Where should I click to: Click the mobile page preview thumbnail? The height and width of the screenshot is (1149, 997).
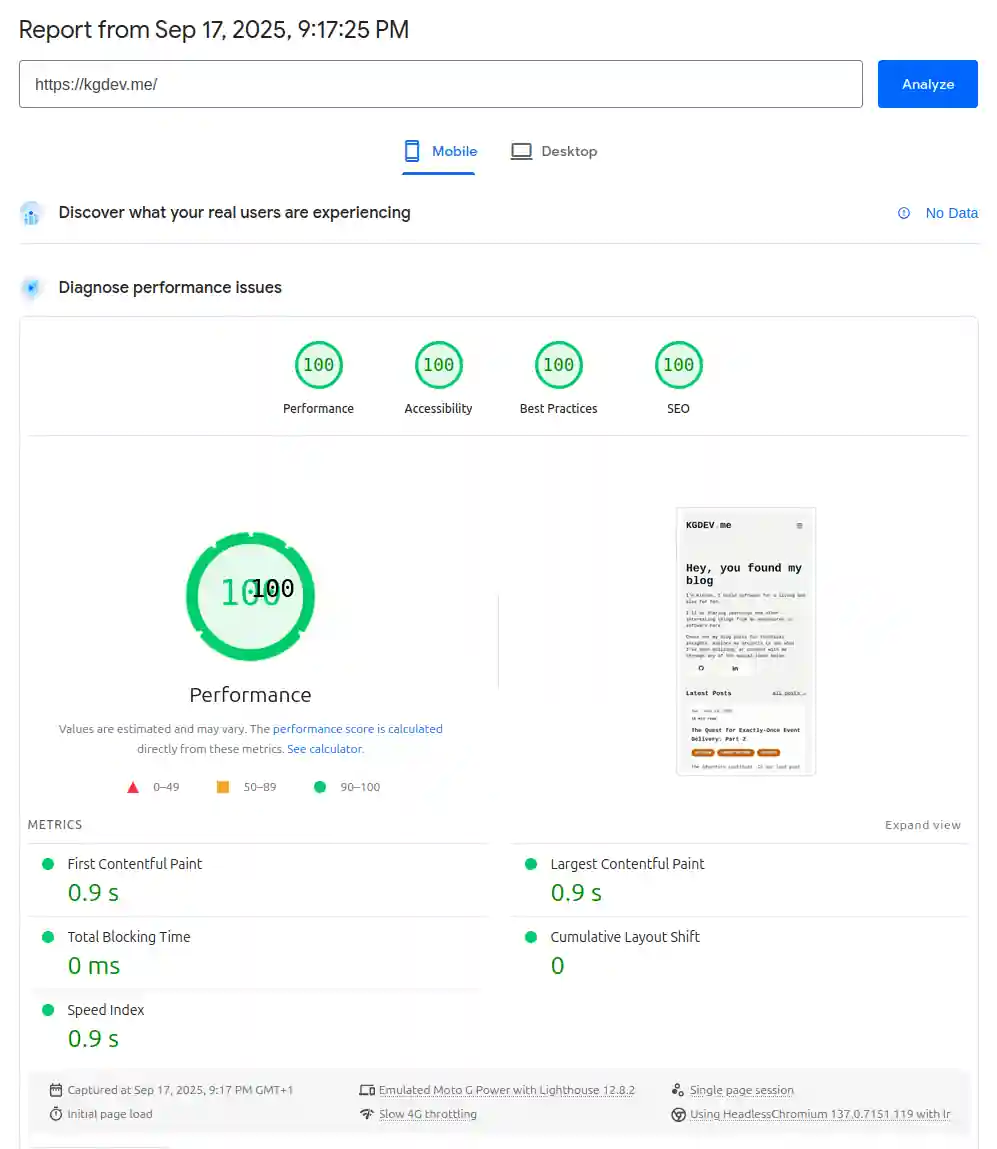point(745,641)
